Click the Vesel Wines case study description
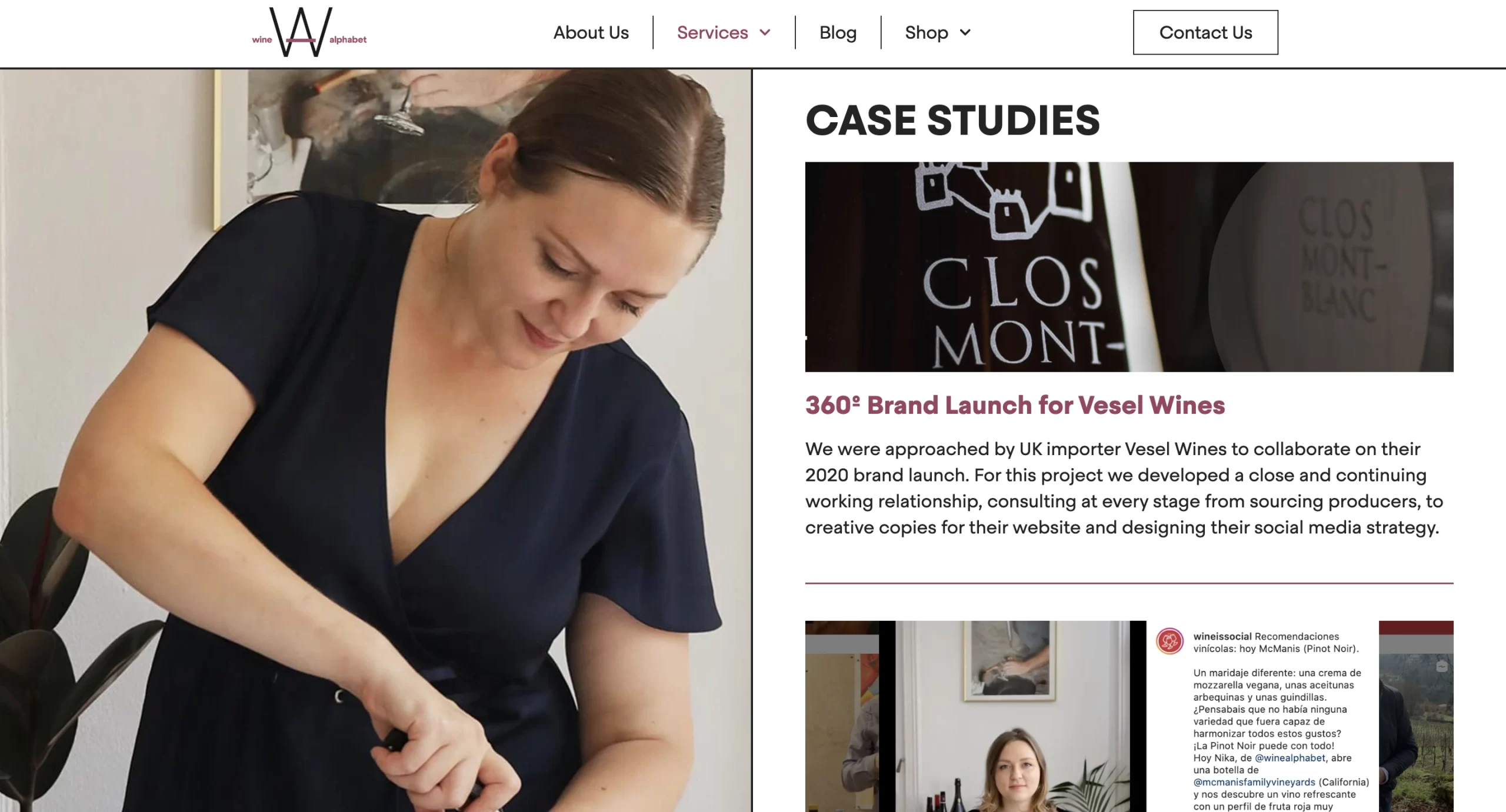Image resolution: width=1506 pixels, height=812 pixels. (1124, 488)
